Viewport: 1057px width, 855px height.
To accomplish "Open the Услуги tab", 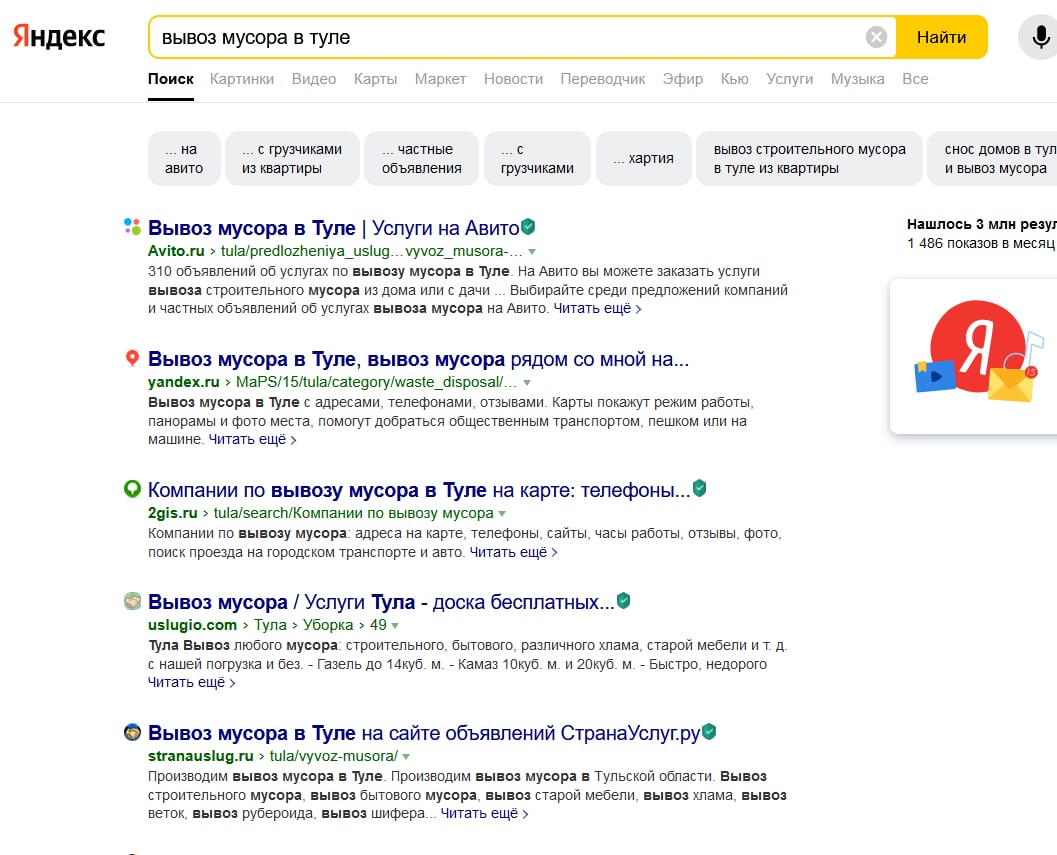I will click(789, 79).
